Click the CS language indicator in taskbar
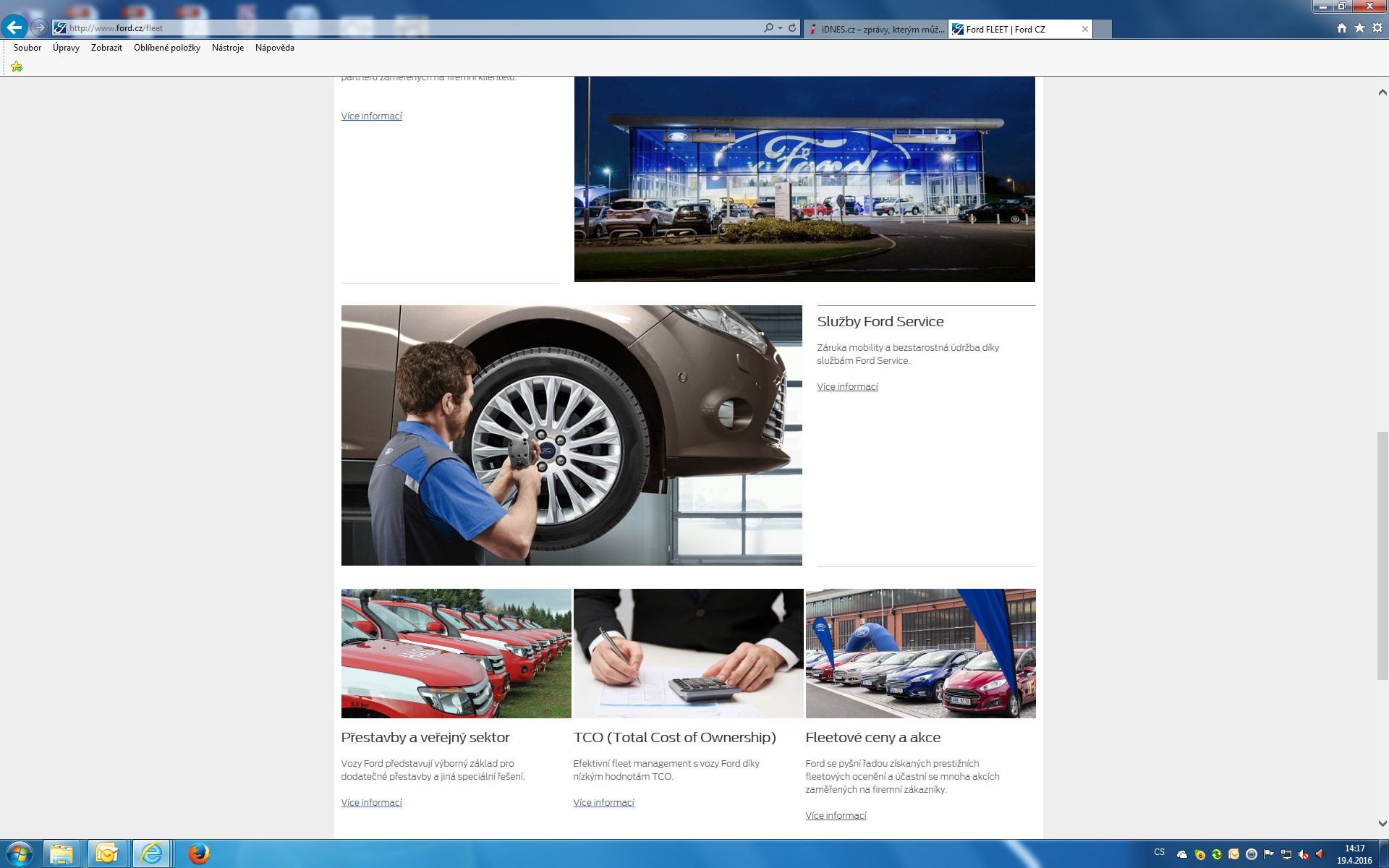The width and height of the screenshot is (1389, 868). 1160,852
